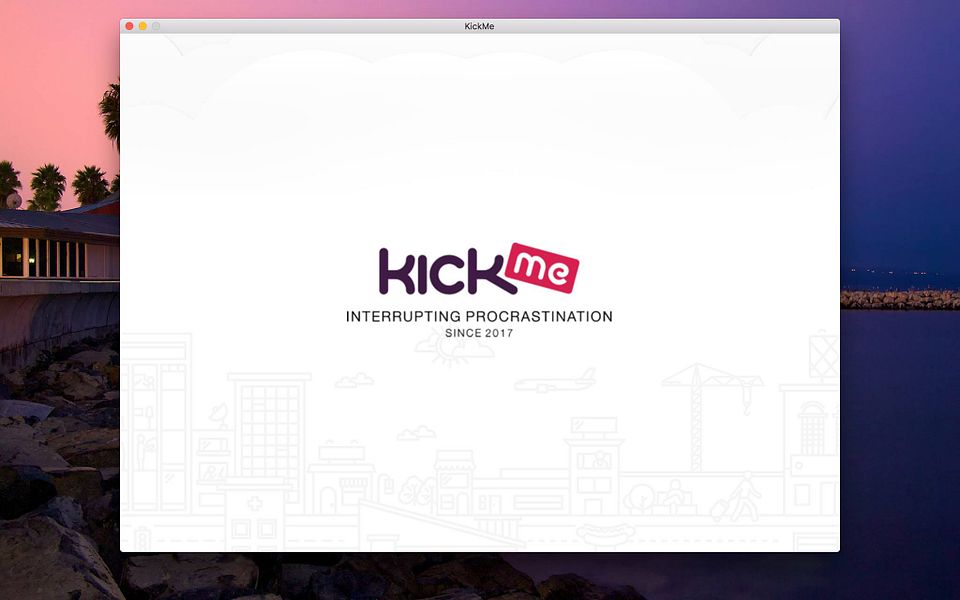Screen dimensions: 960x600
Task: Click the KickMe title in the title bar
Action: click(479, 26)
